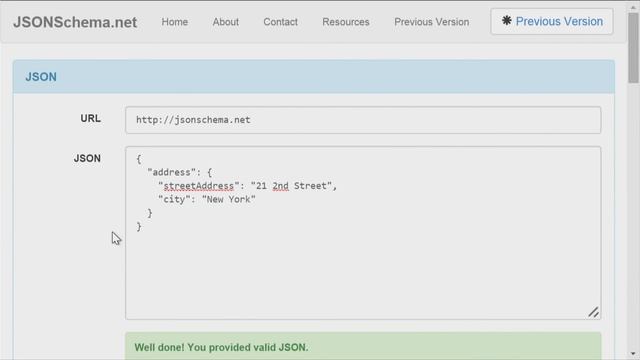Grab the JSON textarea resize handle
Viewport: 640px width, 360px height.
[594, 312]
